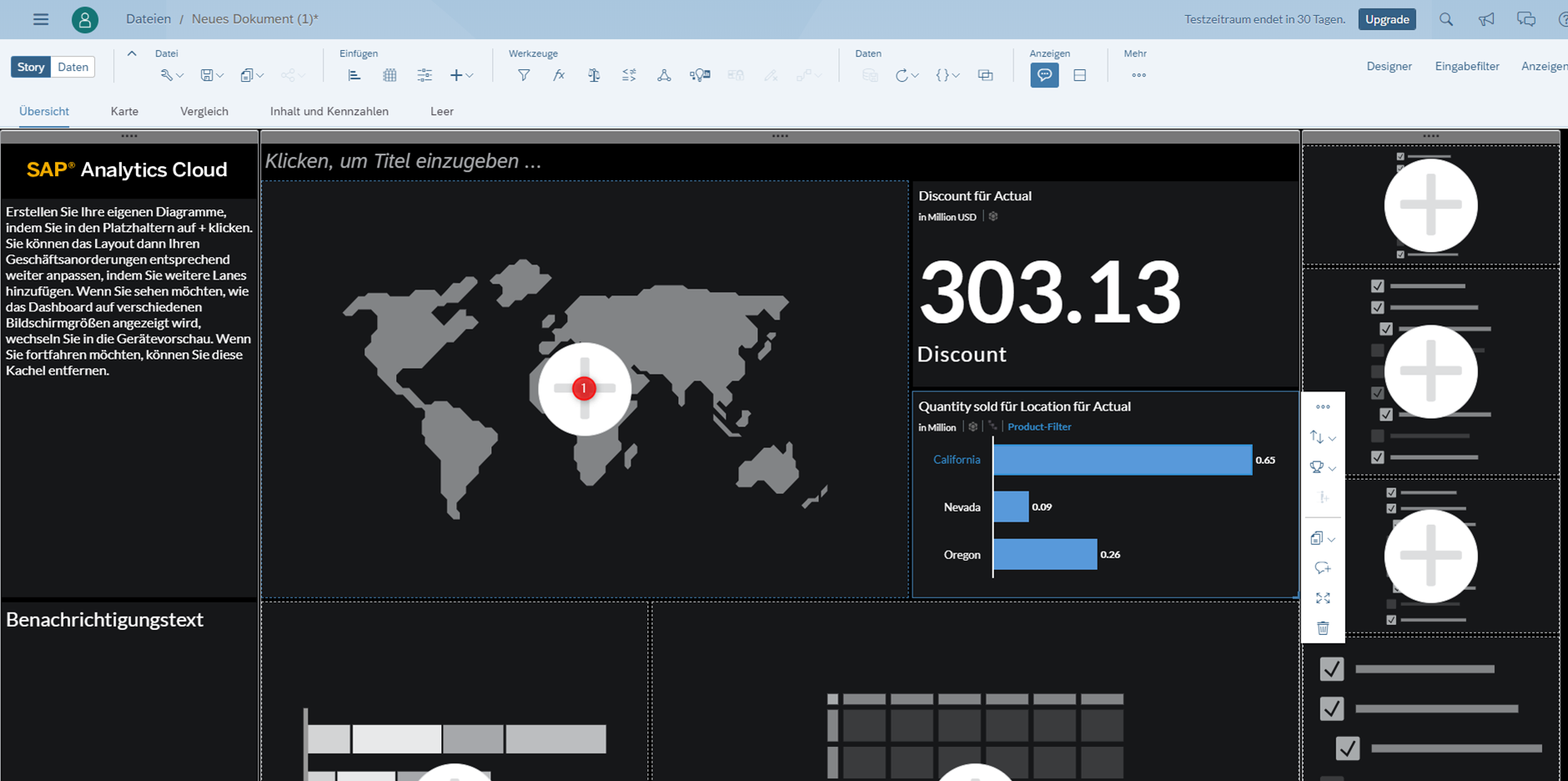This screenshot has width=1568, height=781.
Task: Open the curly braces dropdown under Daten
Action: pos(947,75)
